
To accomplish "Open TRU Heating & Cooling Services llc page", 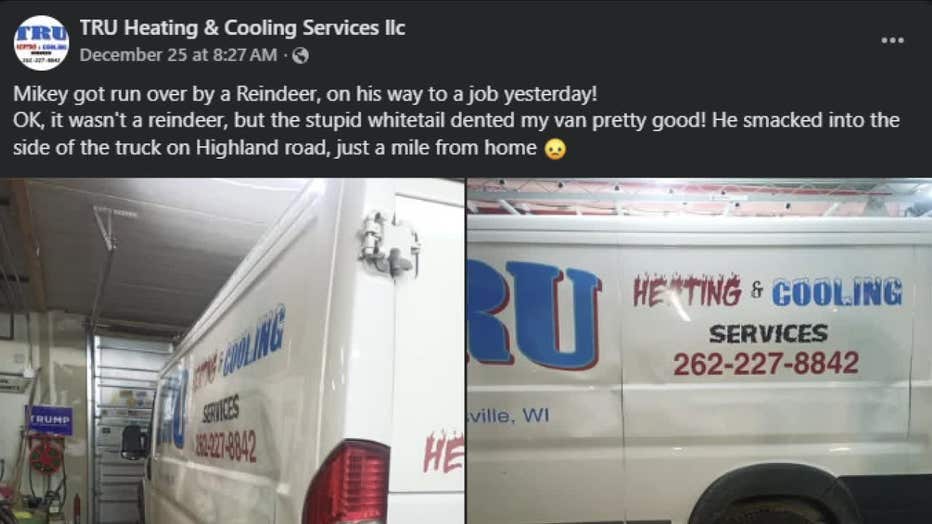I will pyautogui.click(x=242, y=27).
